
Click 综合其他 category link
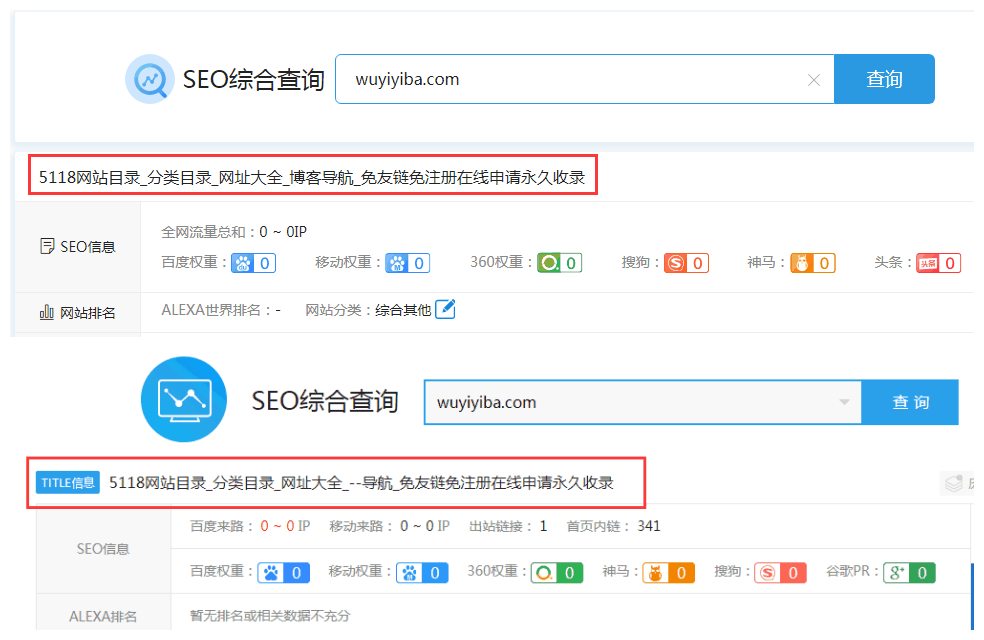[x=403, y=310]
